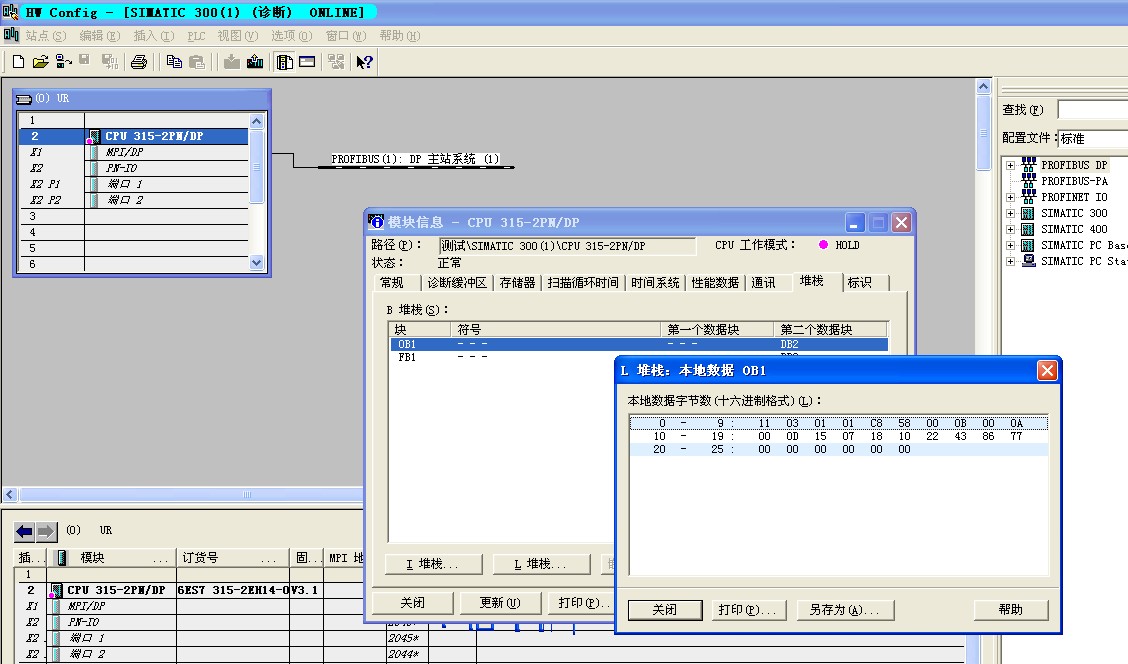Image resolution: width=1128 pixels, height=664 pixels.
Task: Click the Open folder toolbar icon
Action: point(41,62)
